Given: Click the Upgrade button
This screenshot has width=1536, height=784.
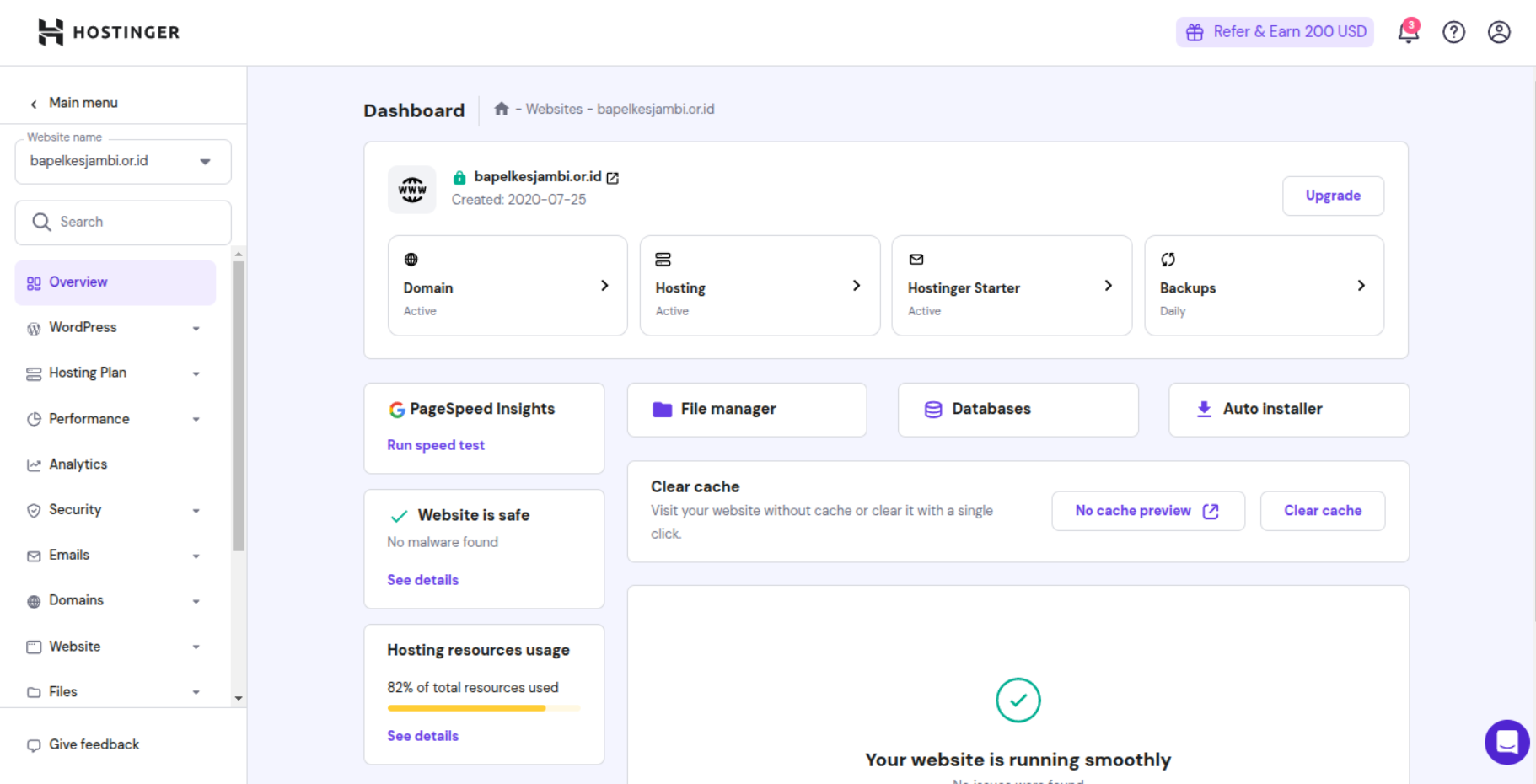Looking at the screenshot, I should click(1333, 196).
